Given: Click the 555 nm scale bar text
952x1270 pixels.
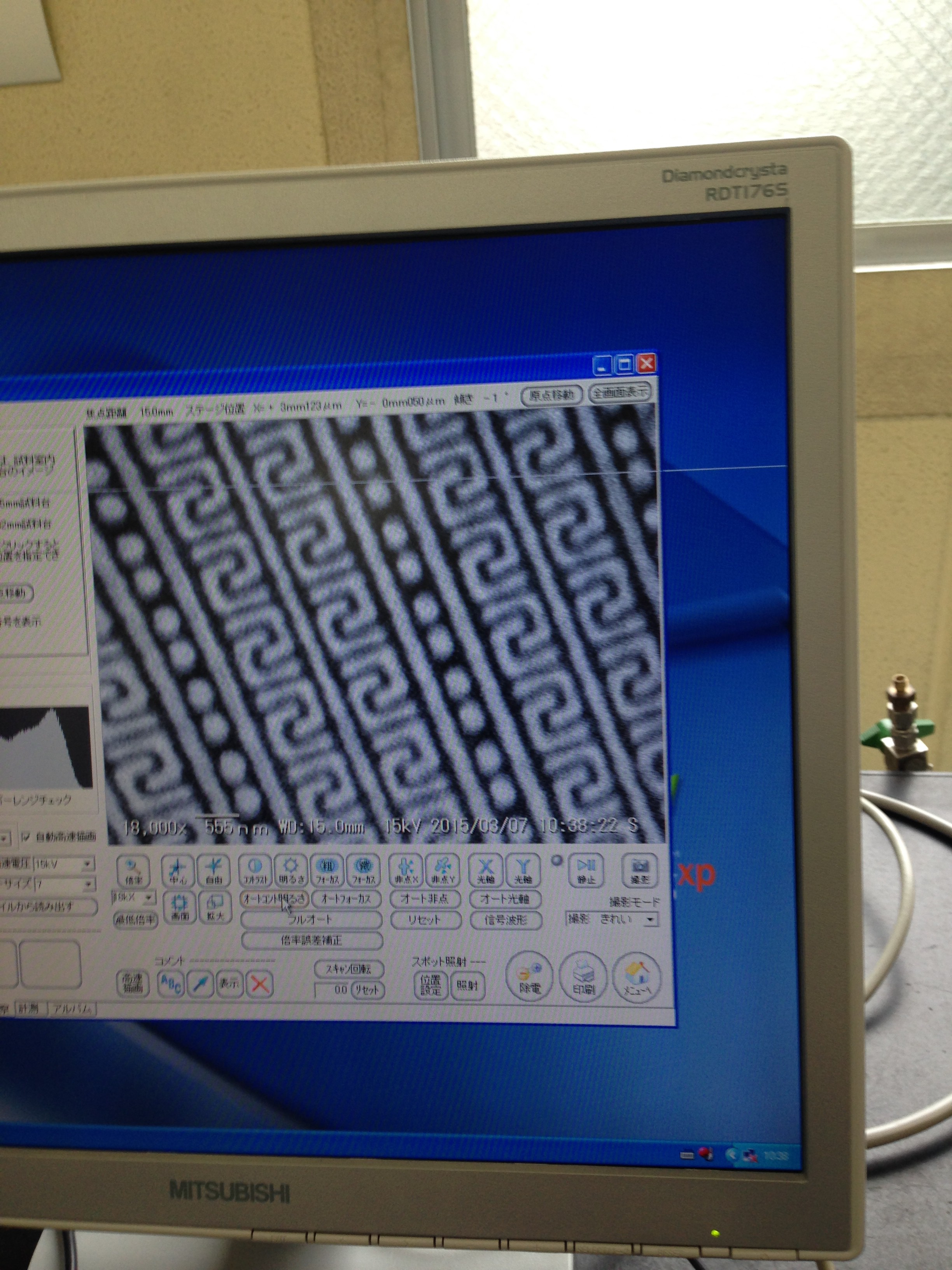Looking at the screenshot, I should coord(236,828).
